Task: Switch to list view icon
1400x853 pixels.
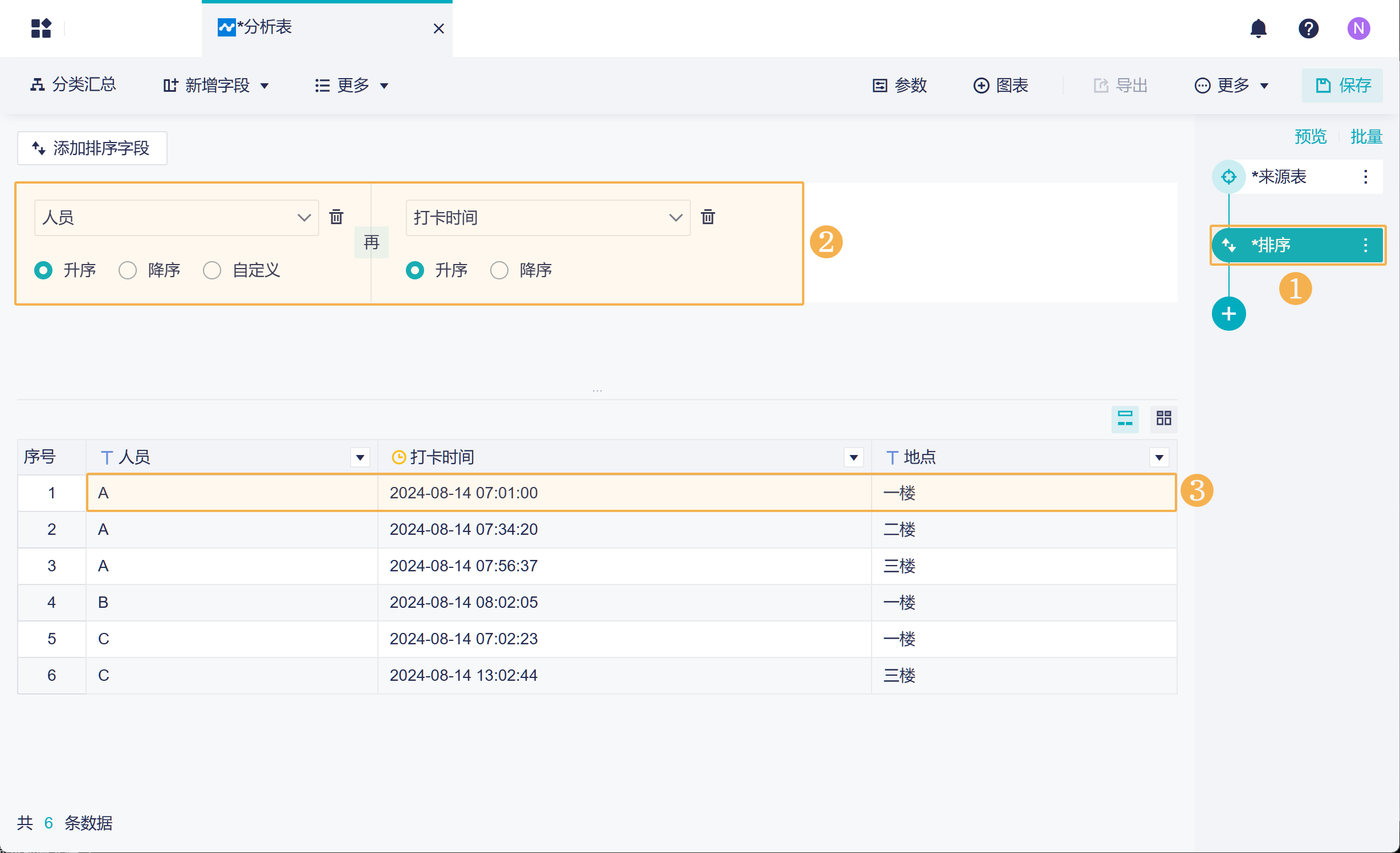Action: click(x=1125, y=419)
